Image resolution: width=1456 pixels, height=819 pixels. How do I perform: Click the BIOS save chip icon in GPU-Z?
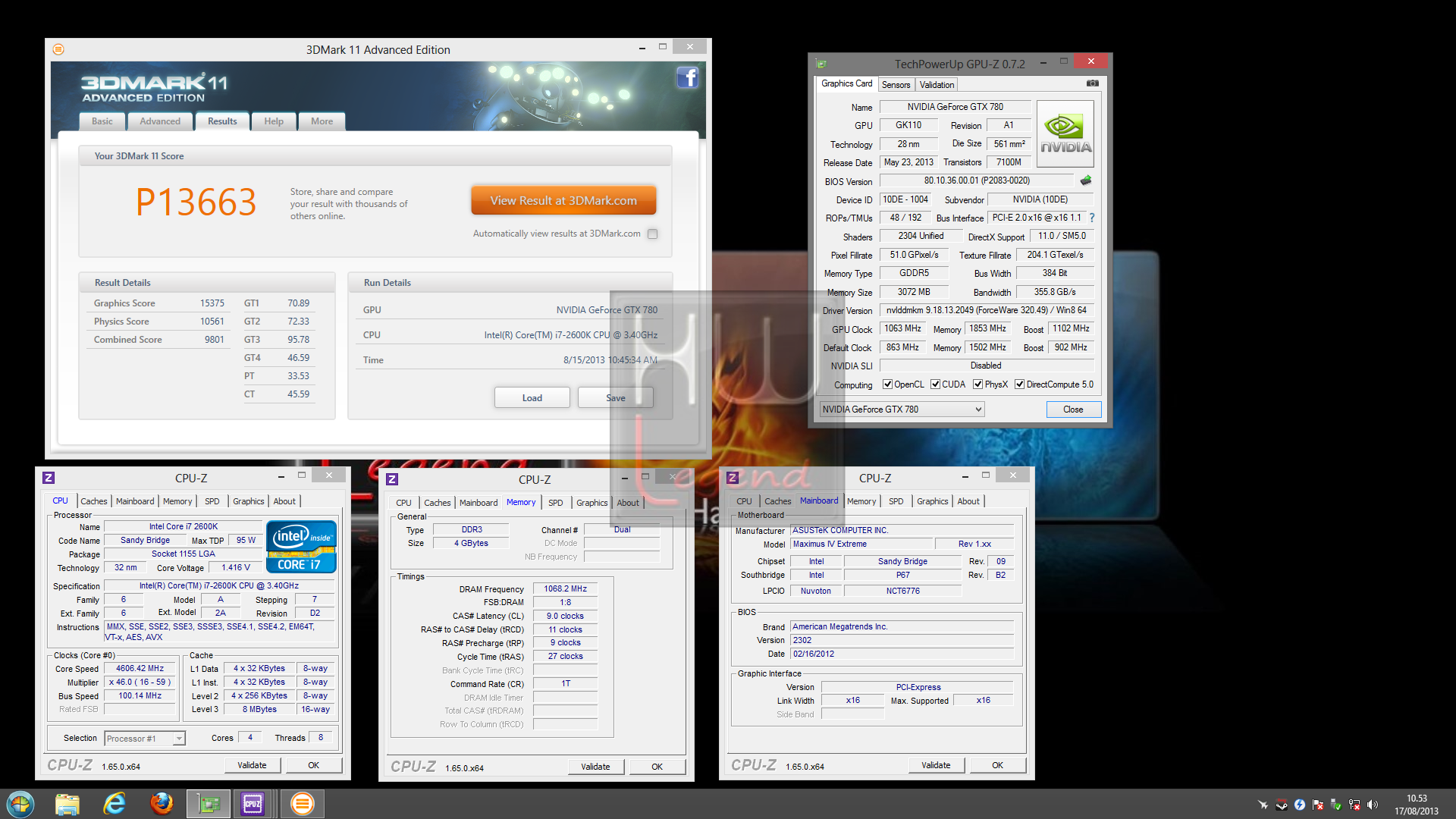[x=1086, y=180]
